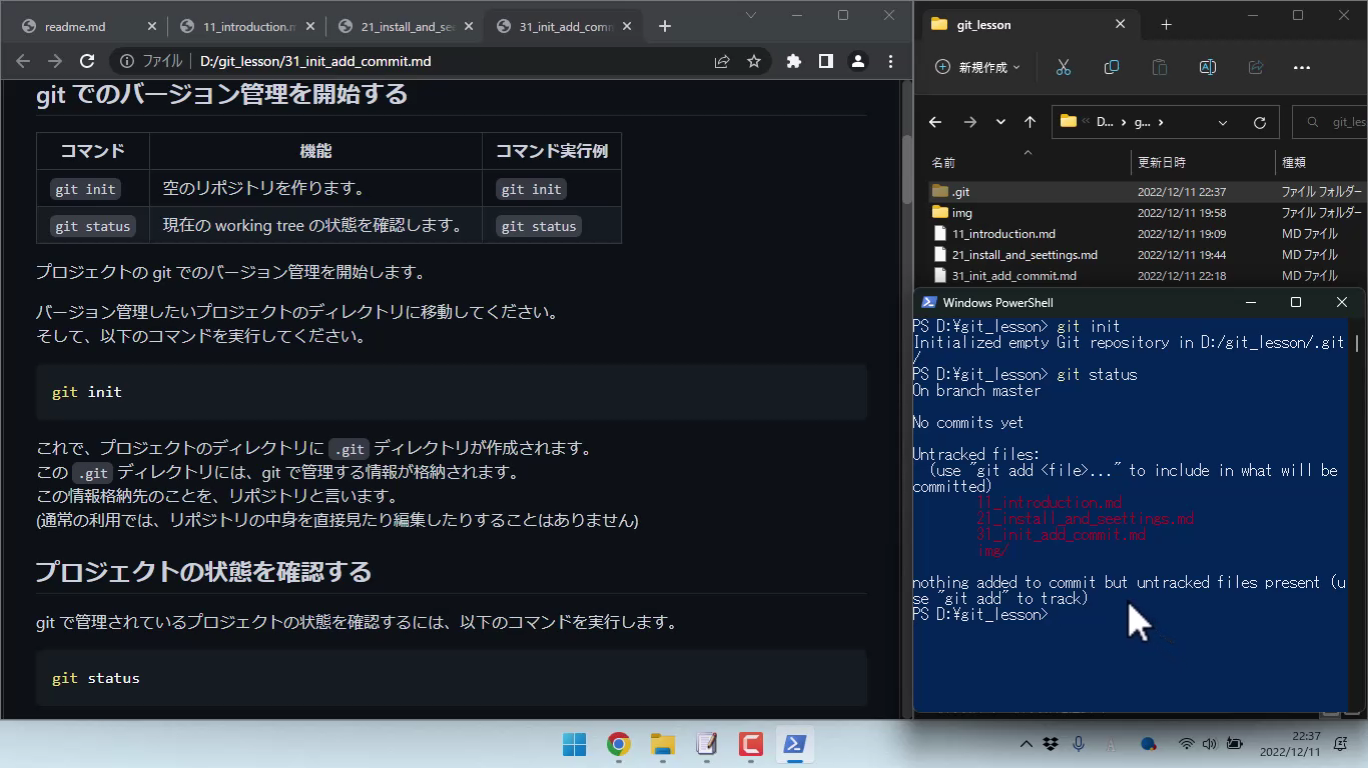Sort files by 更新日時 column
Screen dimensions: 1368x768
(x=1162, y=162)
